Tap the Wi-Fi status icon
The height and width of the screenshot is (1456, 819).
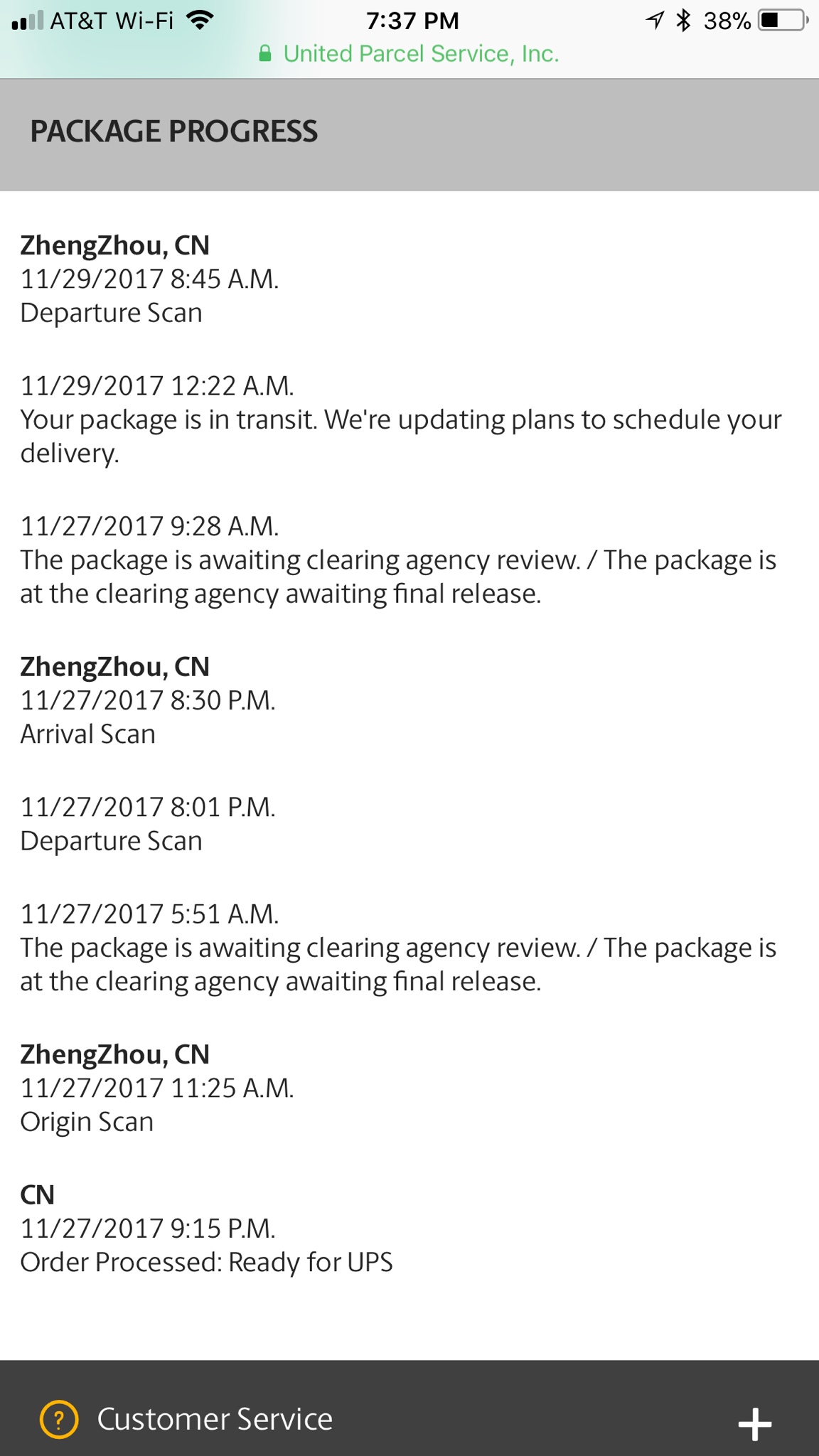(x=200, y=21)
